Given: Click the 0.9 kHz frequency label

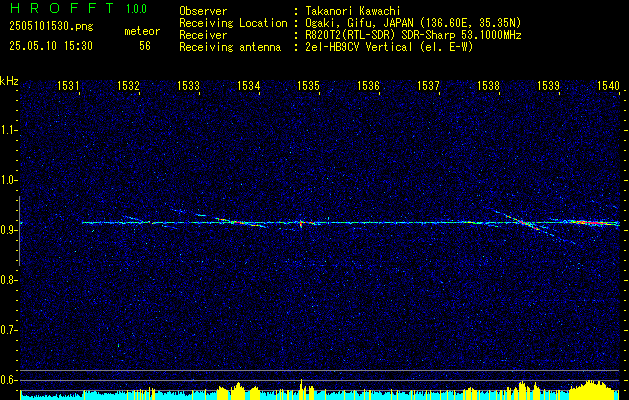Looking at the screenshot, I should [x=7, y=230].
